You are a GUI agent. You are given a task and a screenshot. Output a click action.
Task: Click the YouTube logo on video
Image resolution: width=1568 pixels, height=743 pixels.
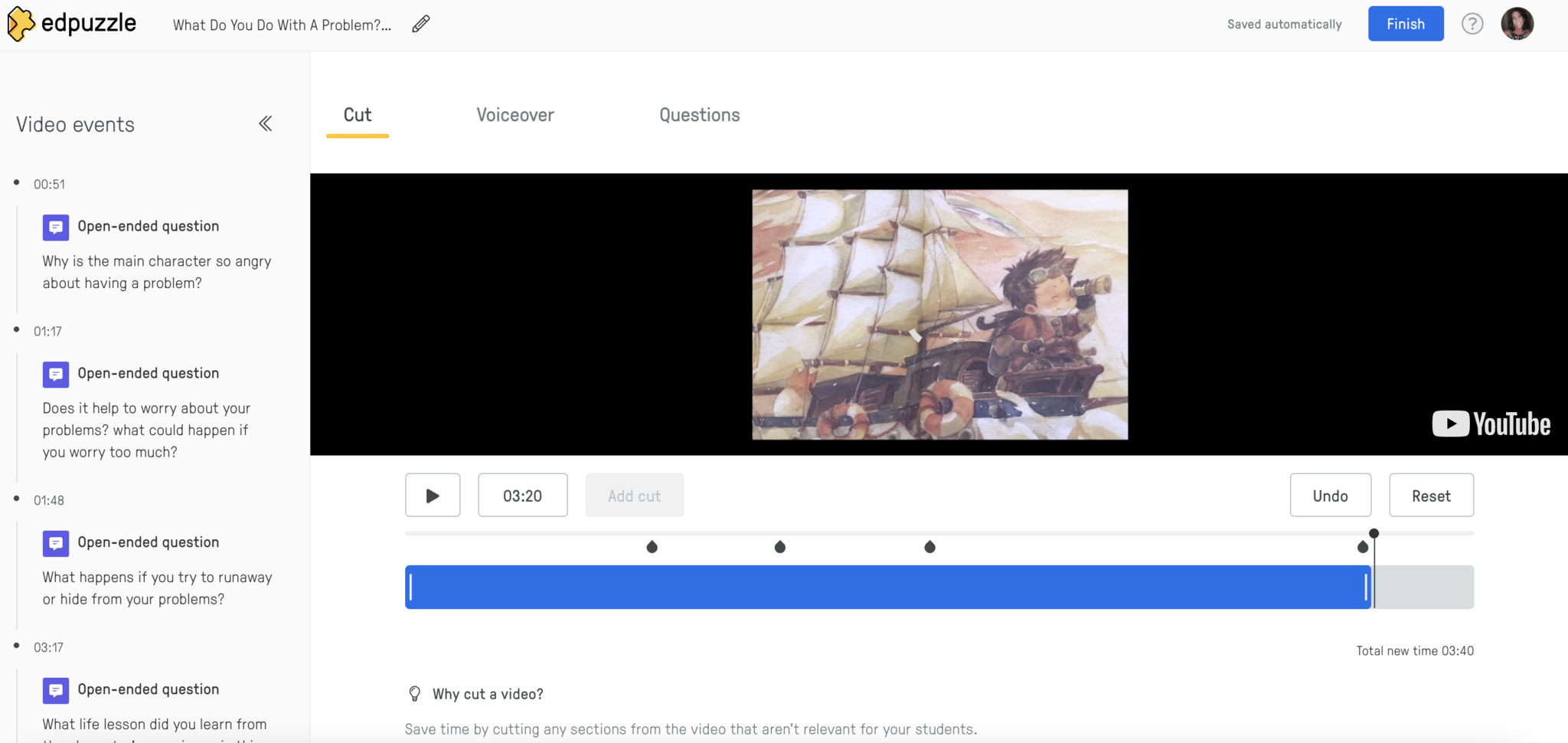click(x=1490, y=424)
